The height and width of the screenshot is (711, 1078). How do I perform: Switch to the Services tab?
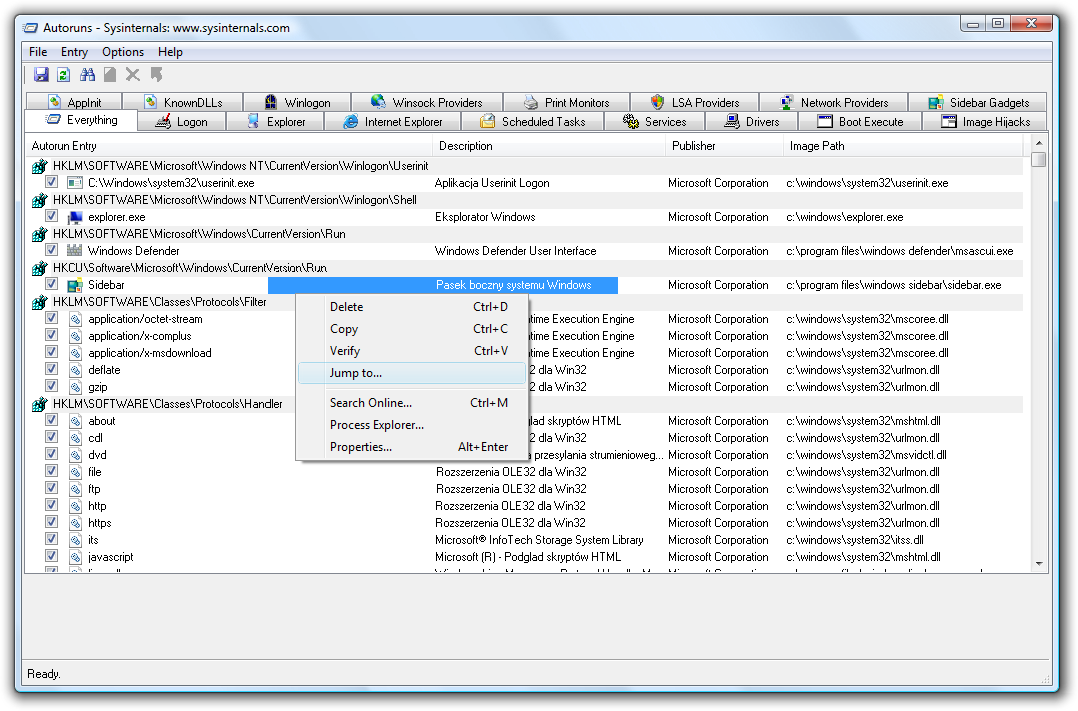pos(654,122)
